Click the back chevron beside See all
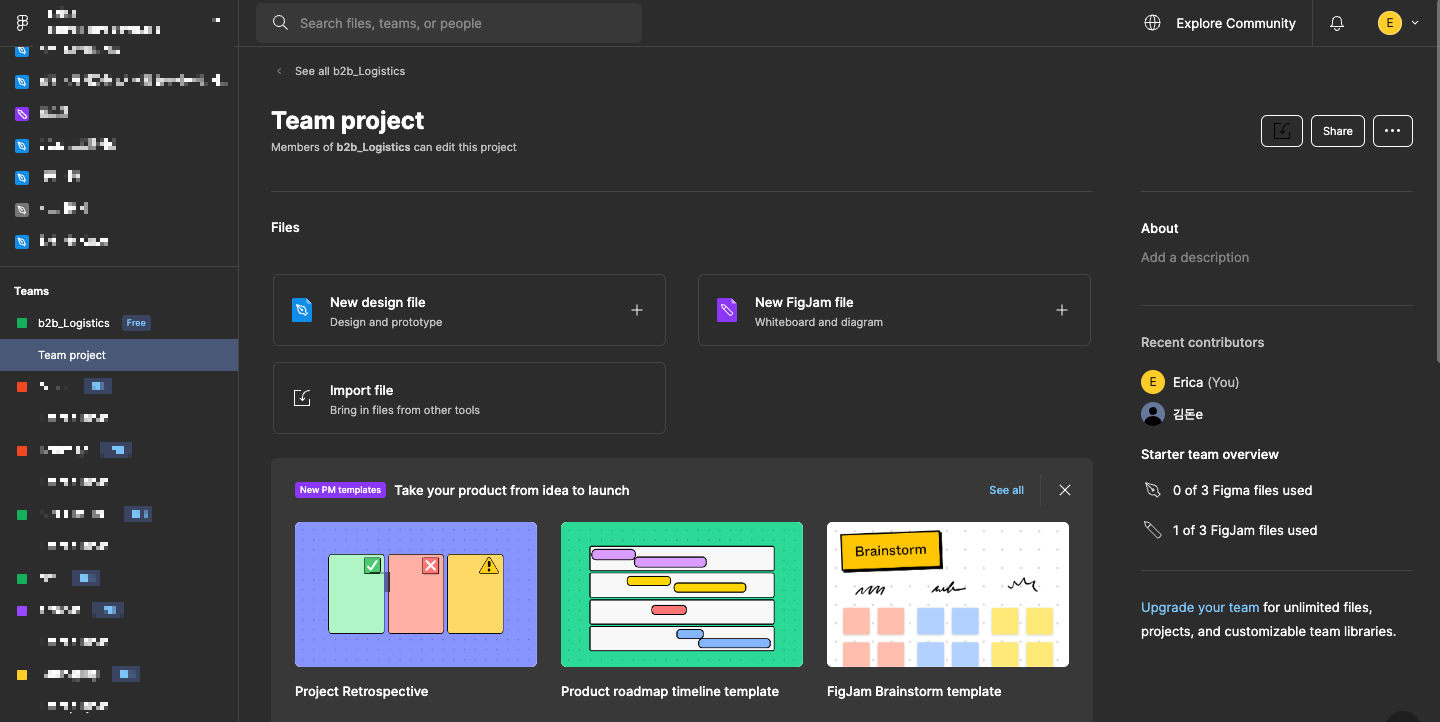 point(279,71)
